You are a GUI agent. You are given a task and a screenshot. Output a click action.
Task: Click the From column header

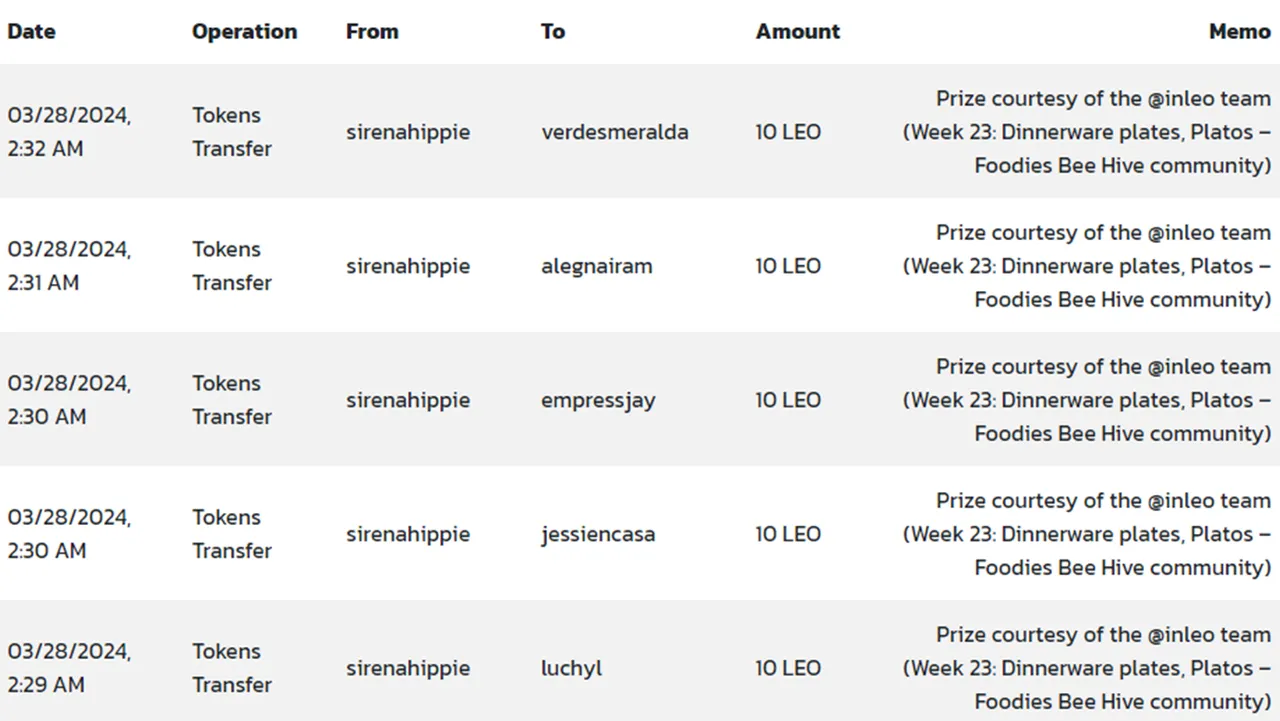[x=372, y=31]
